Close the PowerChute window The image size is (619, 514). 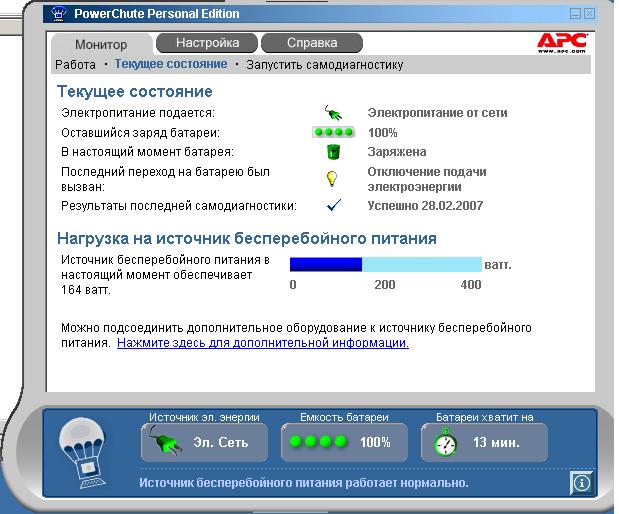coord(589,14)
